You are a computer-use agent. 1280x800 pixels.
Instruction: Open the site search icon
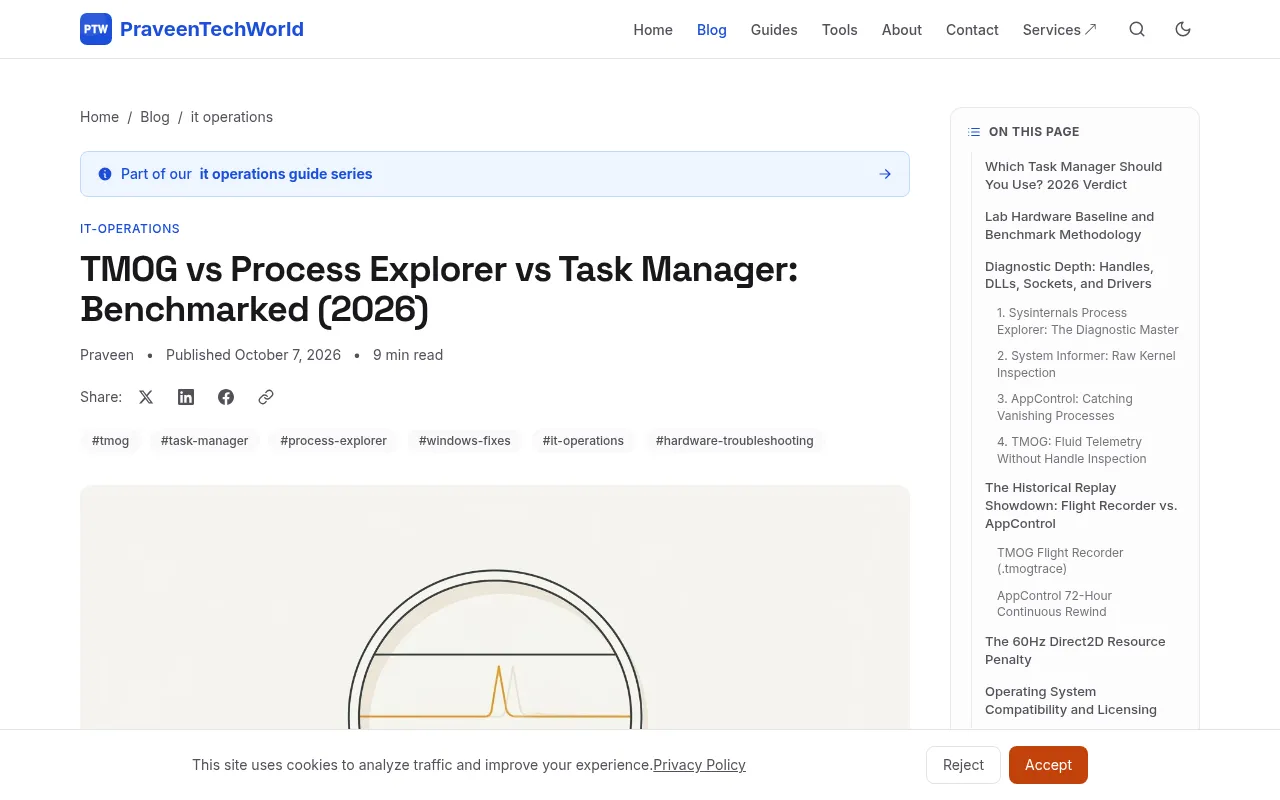point(1137,29)
